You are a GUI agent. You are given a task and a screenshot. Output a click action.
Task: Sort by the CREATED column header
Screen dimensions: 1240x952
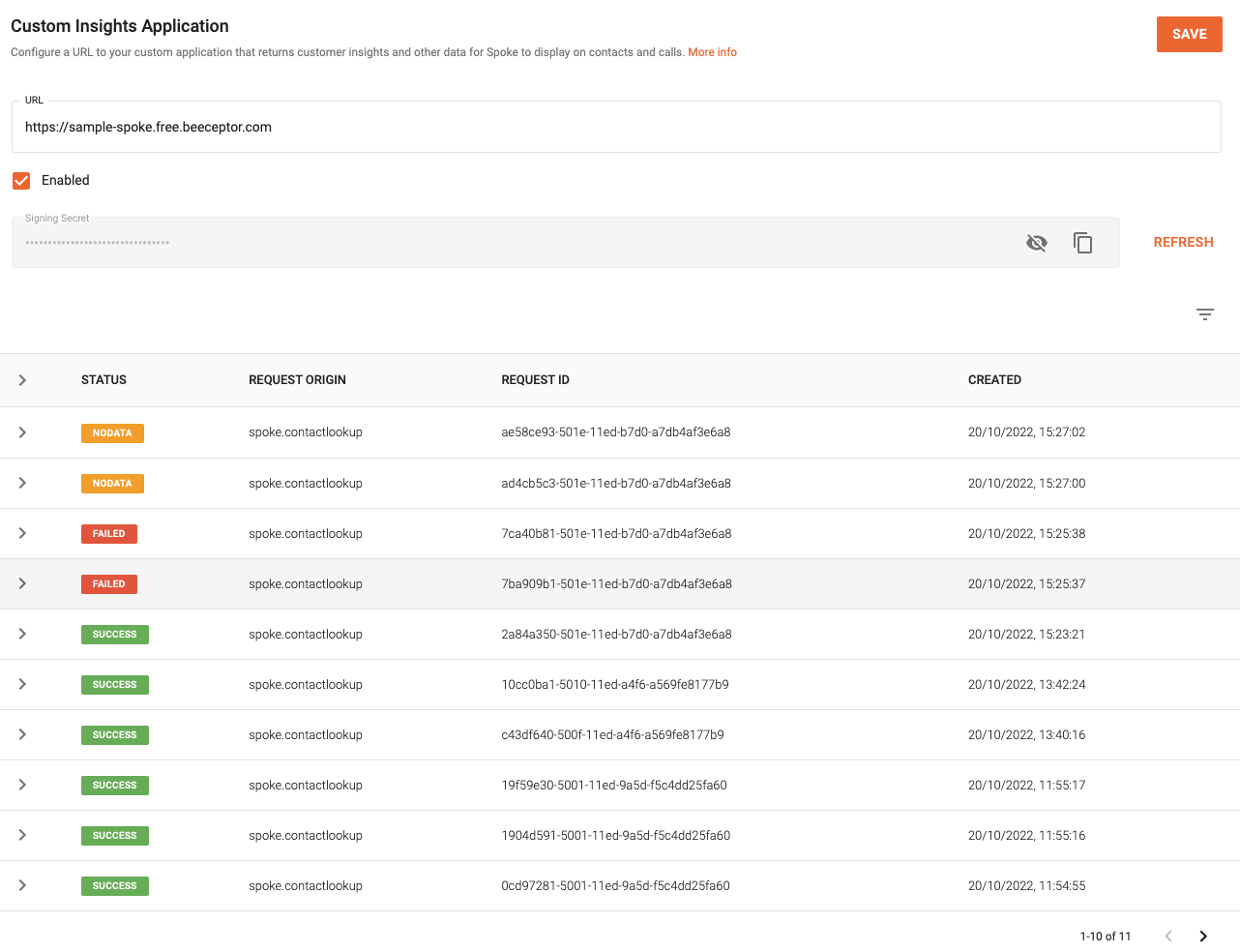click(994, 379)
